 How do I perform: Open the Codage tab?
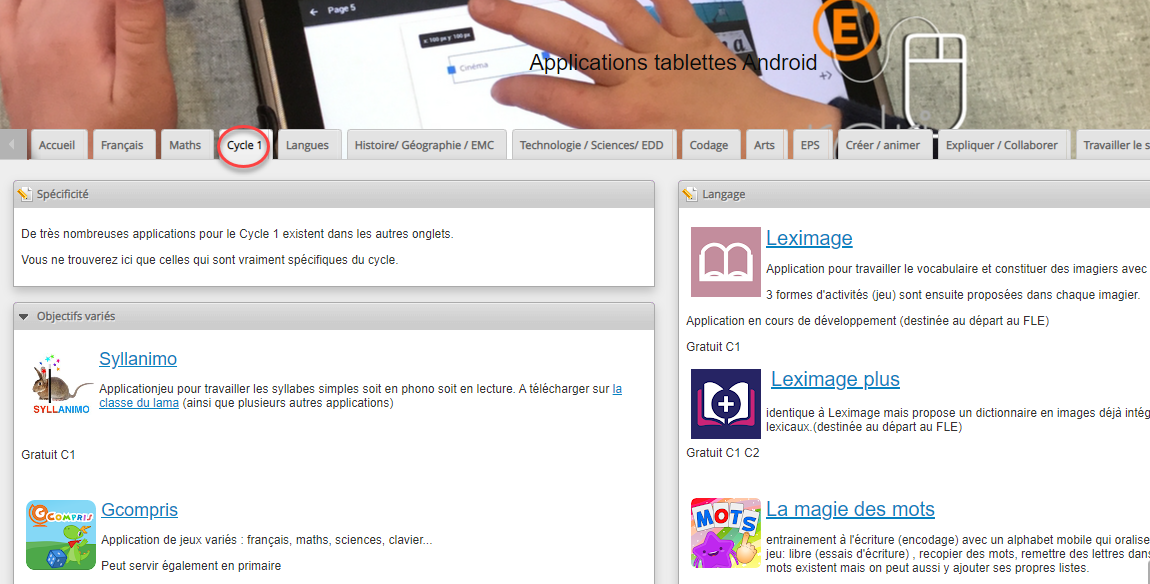(709, 145)
